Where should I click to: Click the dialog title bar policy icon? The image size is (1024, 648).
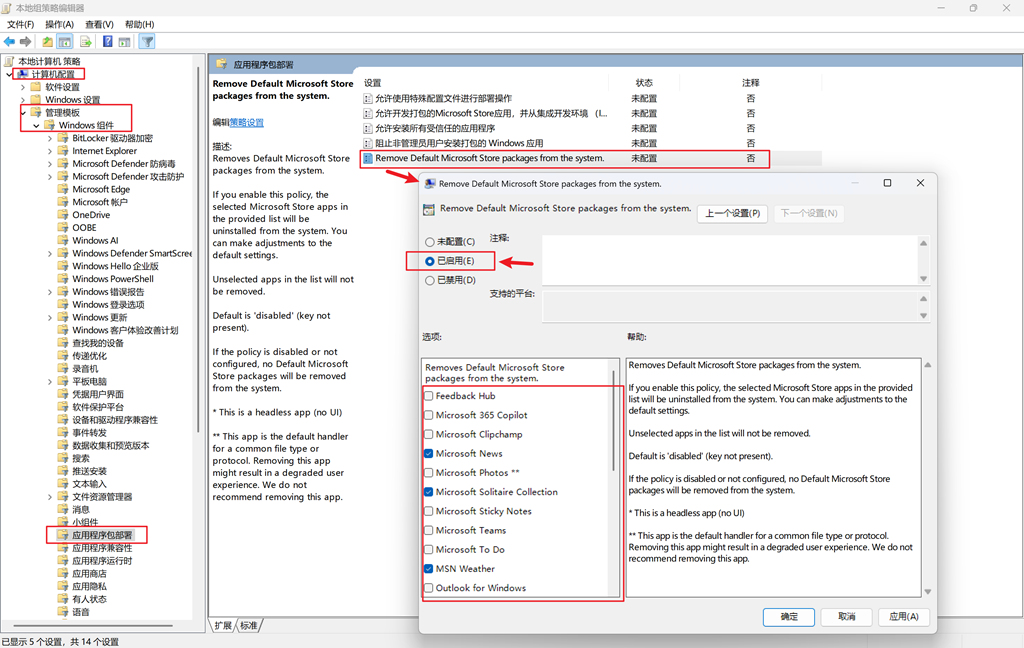430,184
